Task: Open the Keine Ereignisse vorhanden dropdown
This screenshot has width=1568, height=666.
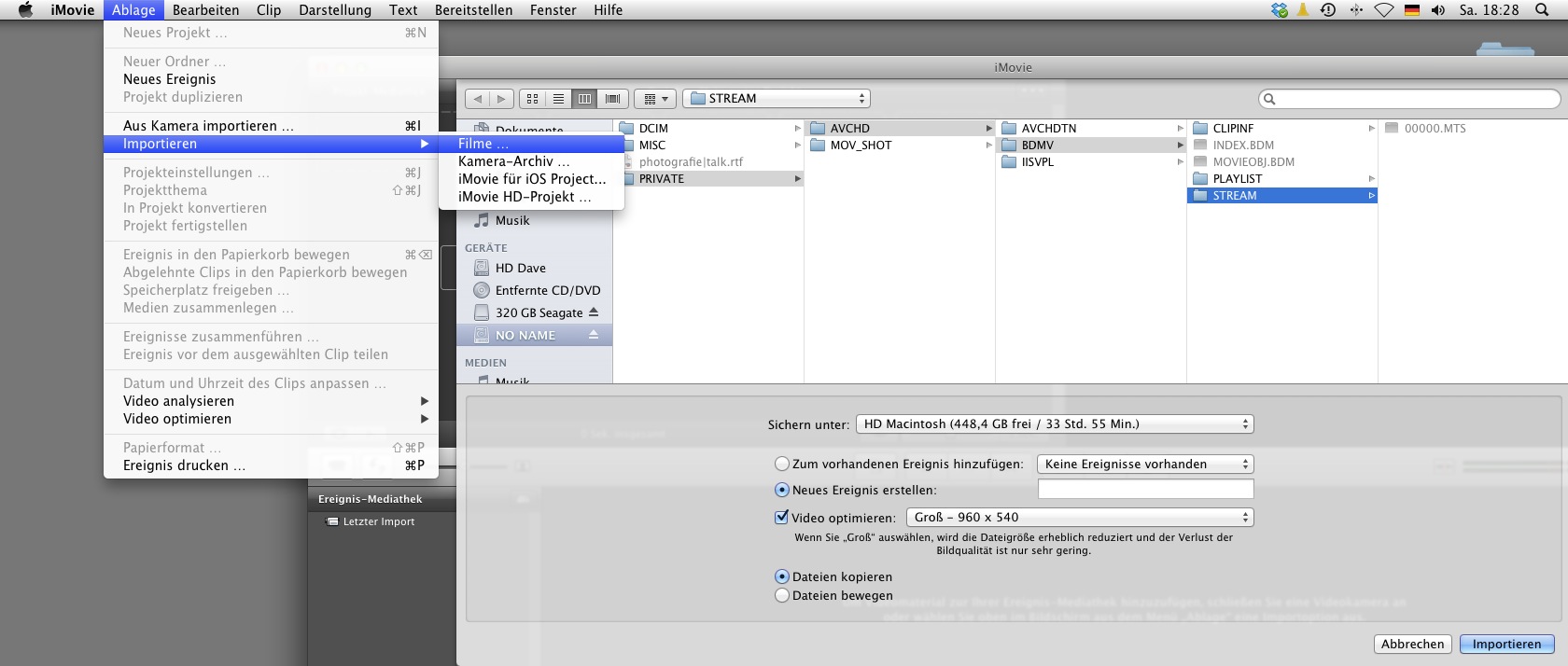Action: coord(1145,465)
